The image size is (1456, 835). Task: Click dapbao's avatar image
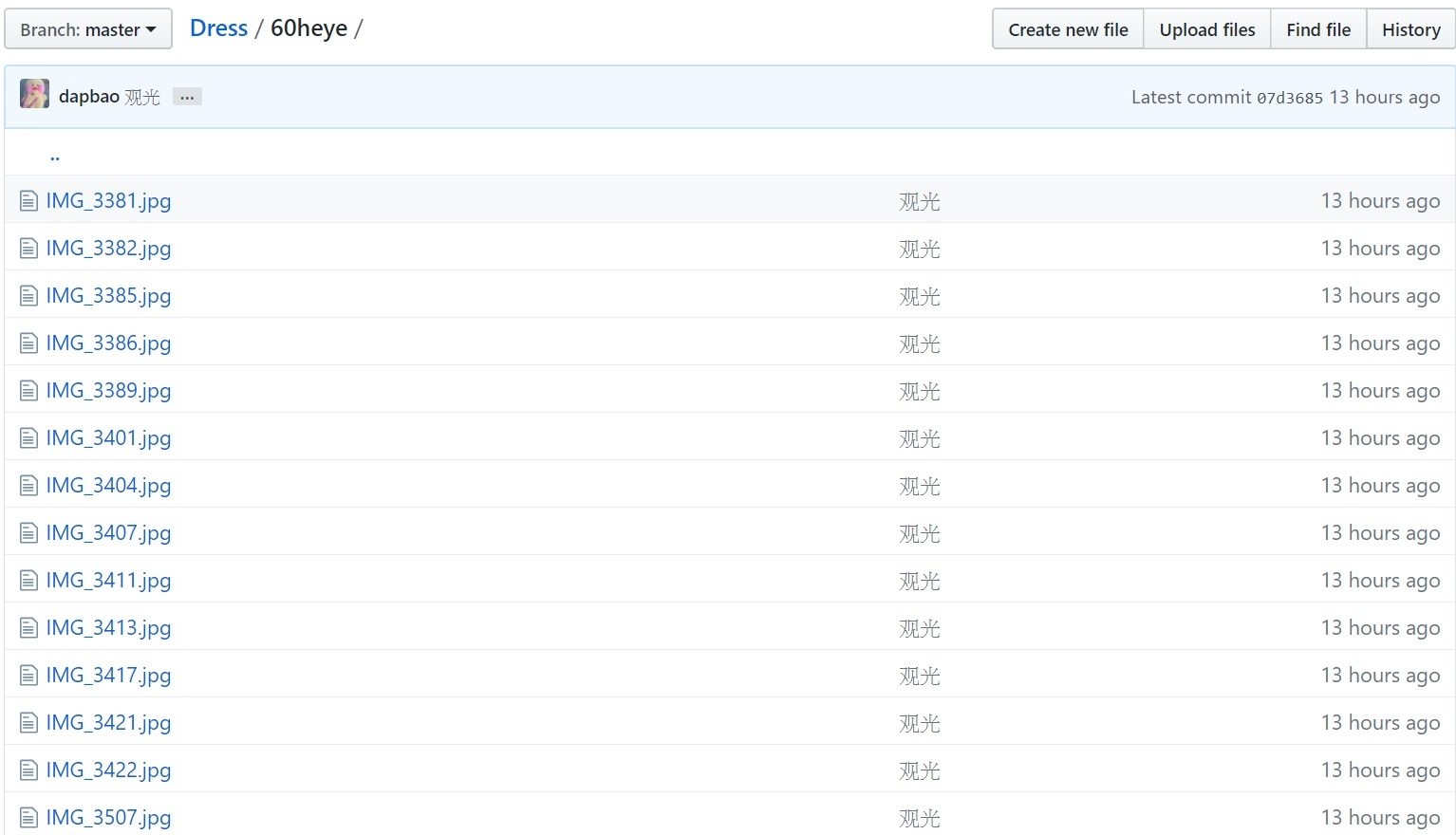(35, 94)
